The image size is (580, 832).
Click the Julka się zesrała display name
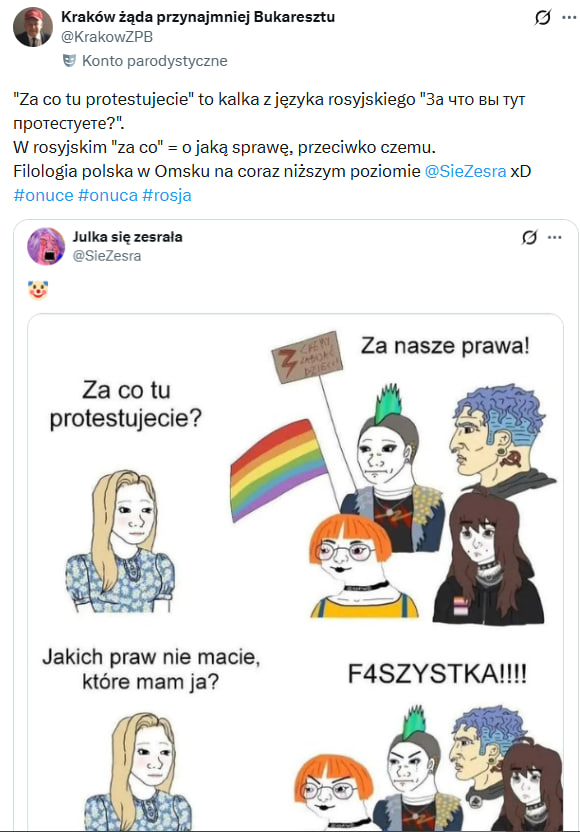click(127, 237)
